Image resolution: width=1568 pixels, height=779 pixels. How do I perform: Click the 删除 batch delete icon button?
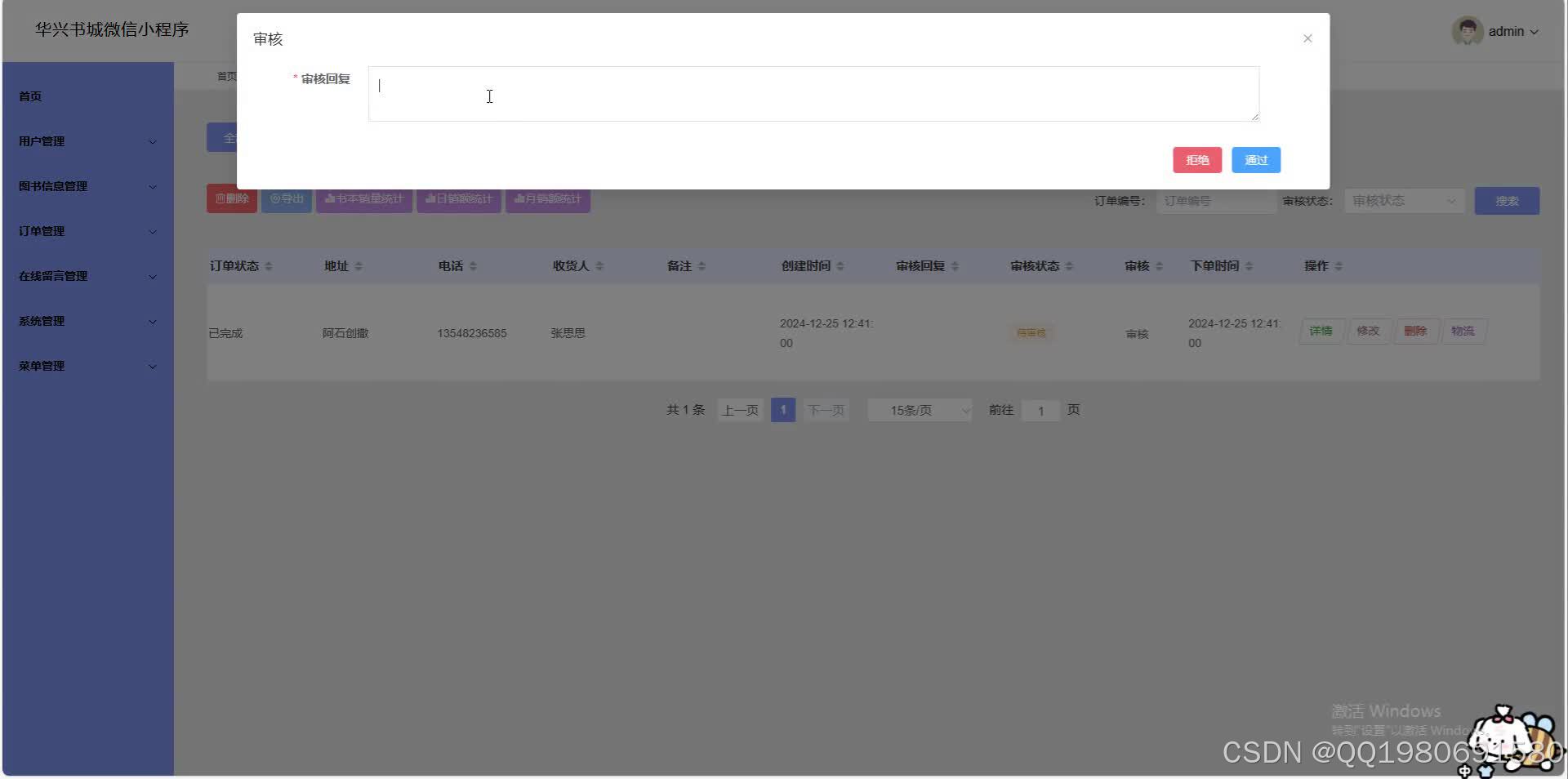(231, 198)
